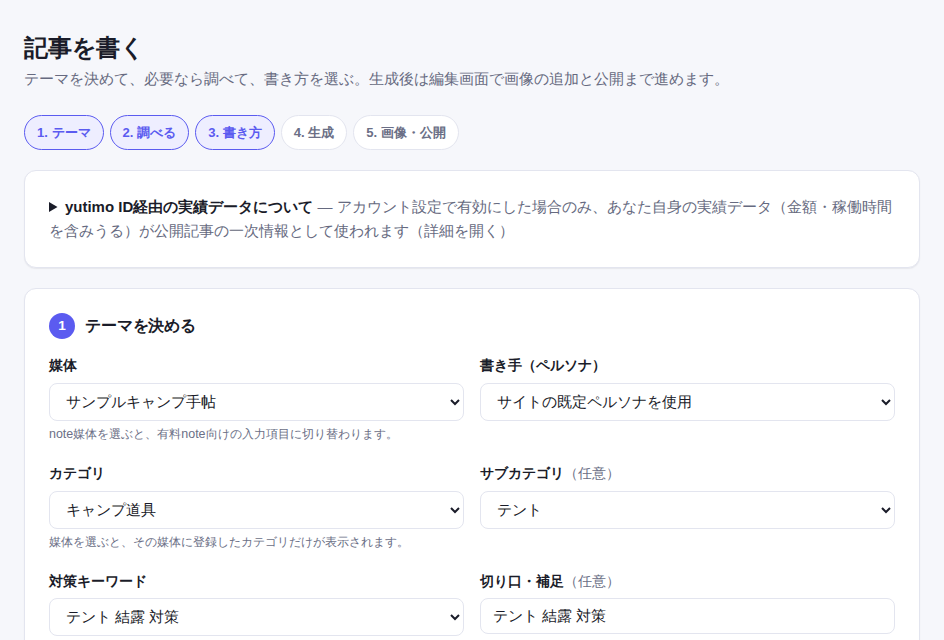944x640 pixels.
Task: Open the 書き手(ペルソナ) dropdown
Action: 687,402
